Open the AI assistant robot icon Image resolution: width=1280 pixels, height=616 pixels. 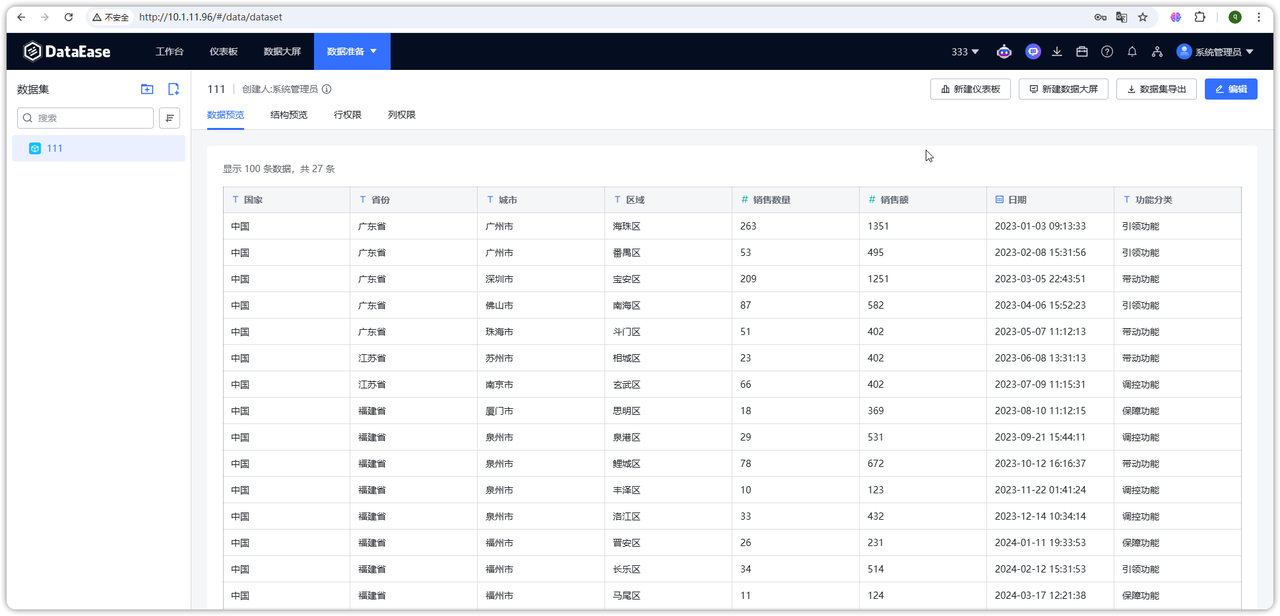point(1004,51)
